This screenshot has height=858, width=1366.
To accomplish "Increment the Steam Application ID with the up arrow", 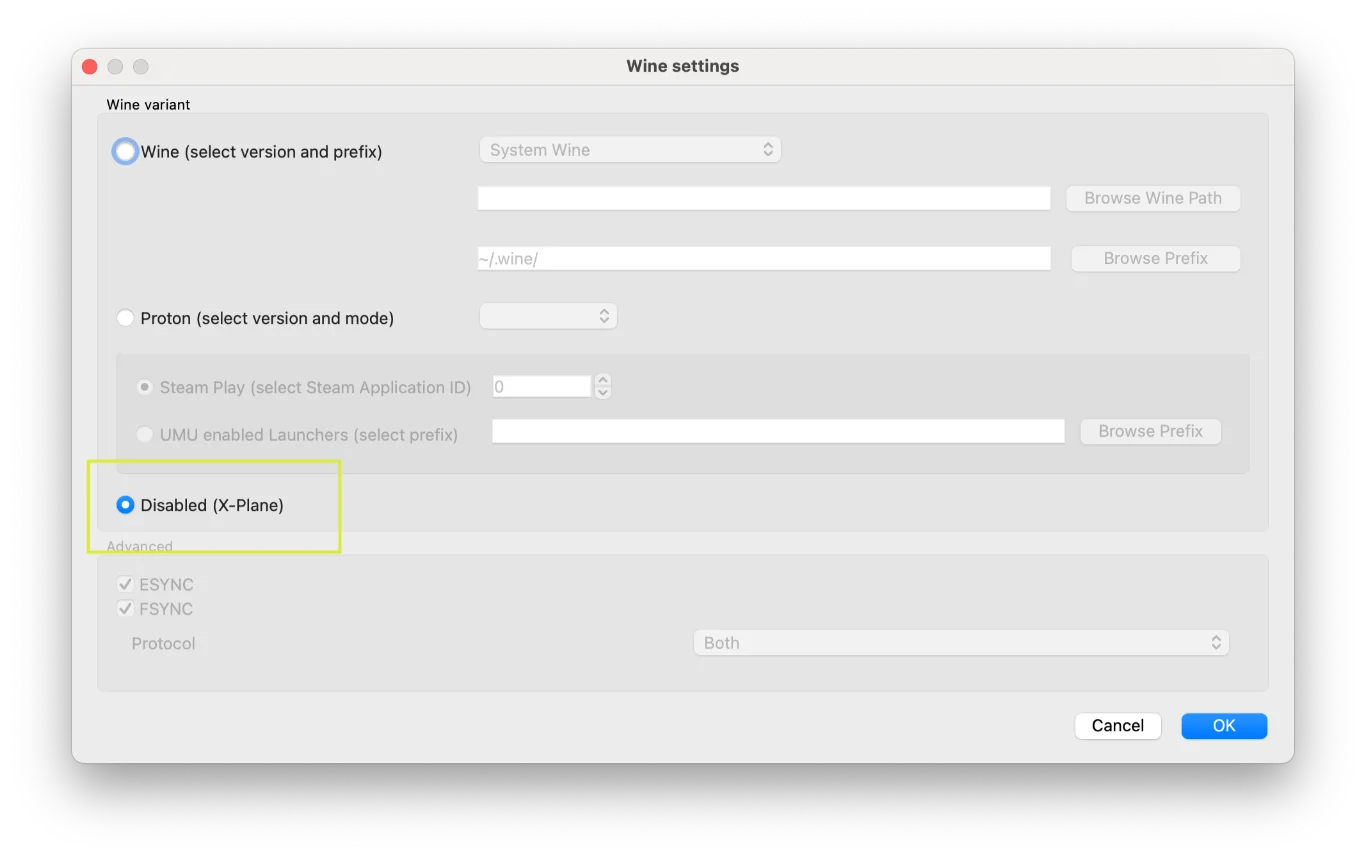I will (602, 381).
